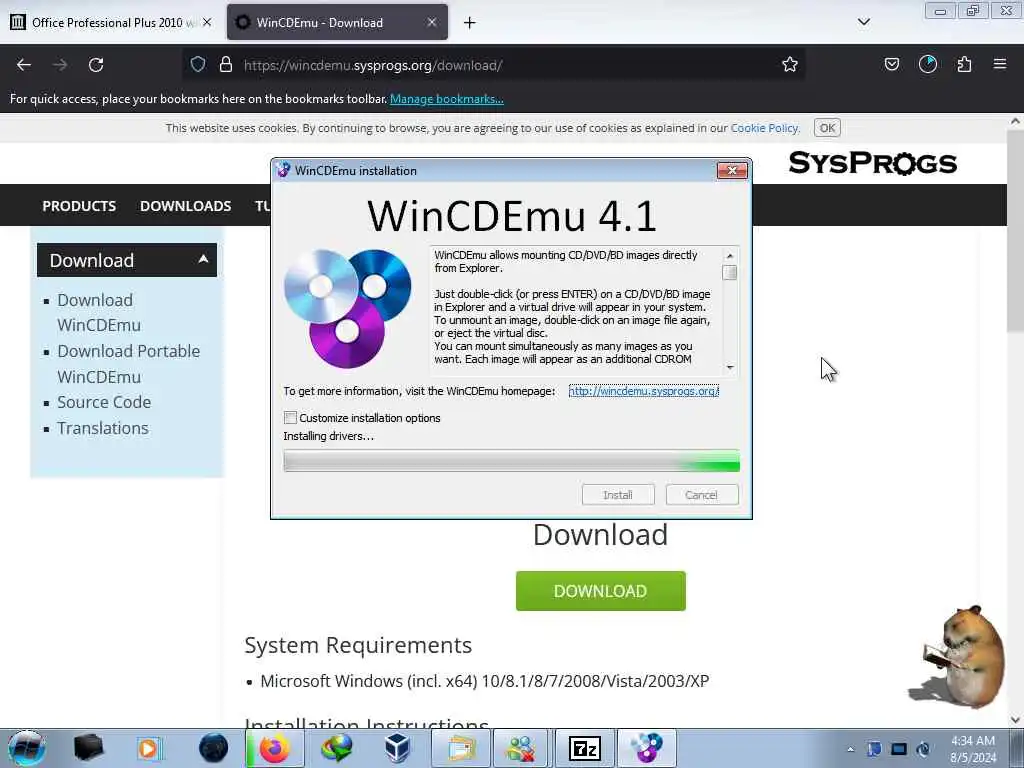The height and width of the screenshot is (768, 1024).
Task: Click the installer description scrollbar thumb
Action: pos(730,273)
